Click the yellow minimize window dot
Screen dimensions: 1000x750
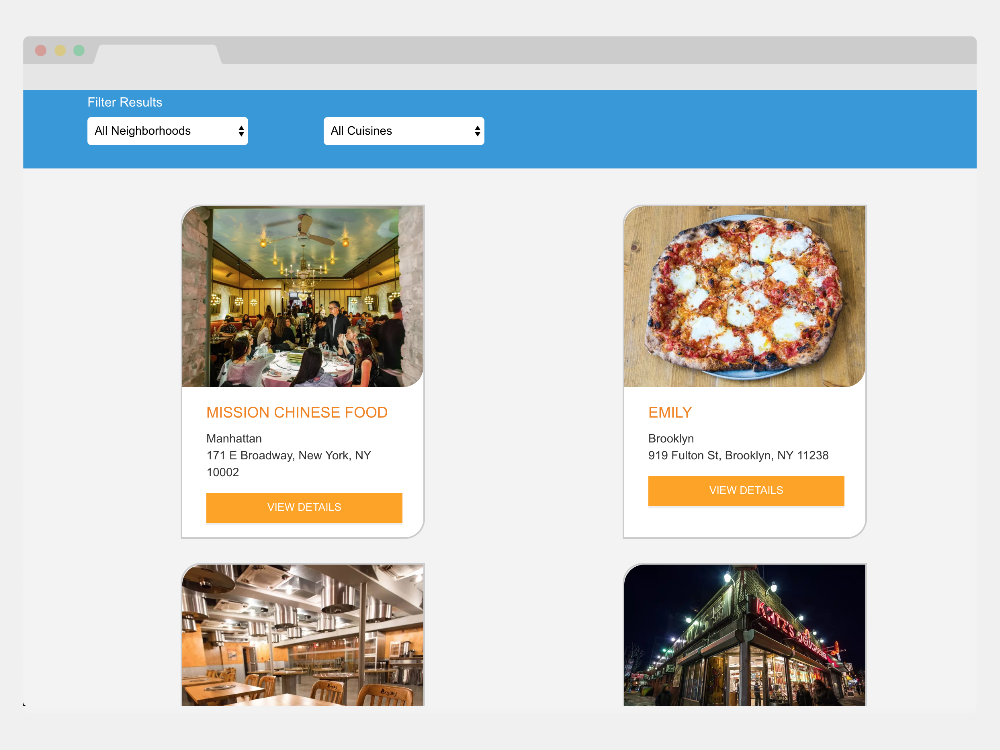click(60, 50)
